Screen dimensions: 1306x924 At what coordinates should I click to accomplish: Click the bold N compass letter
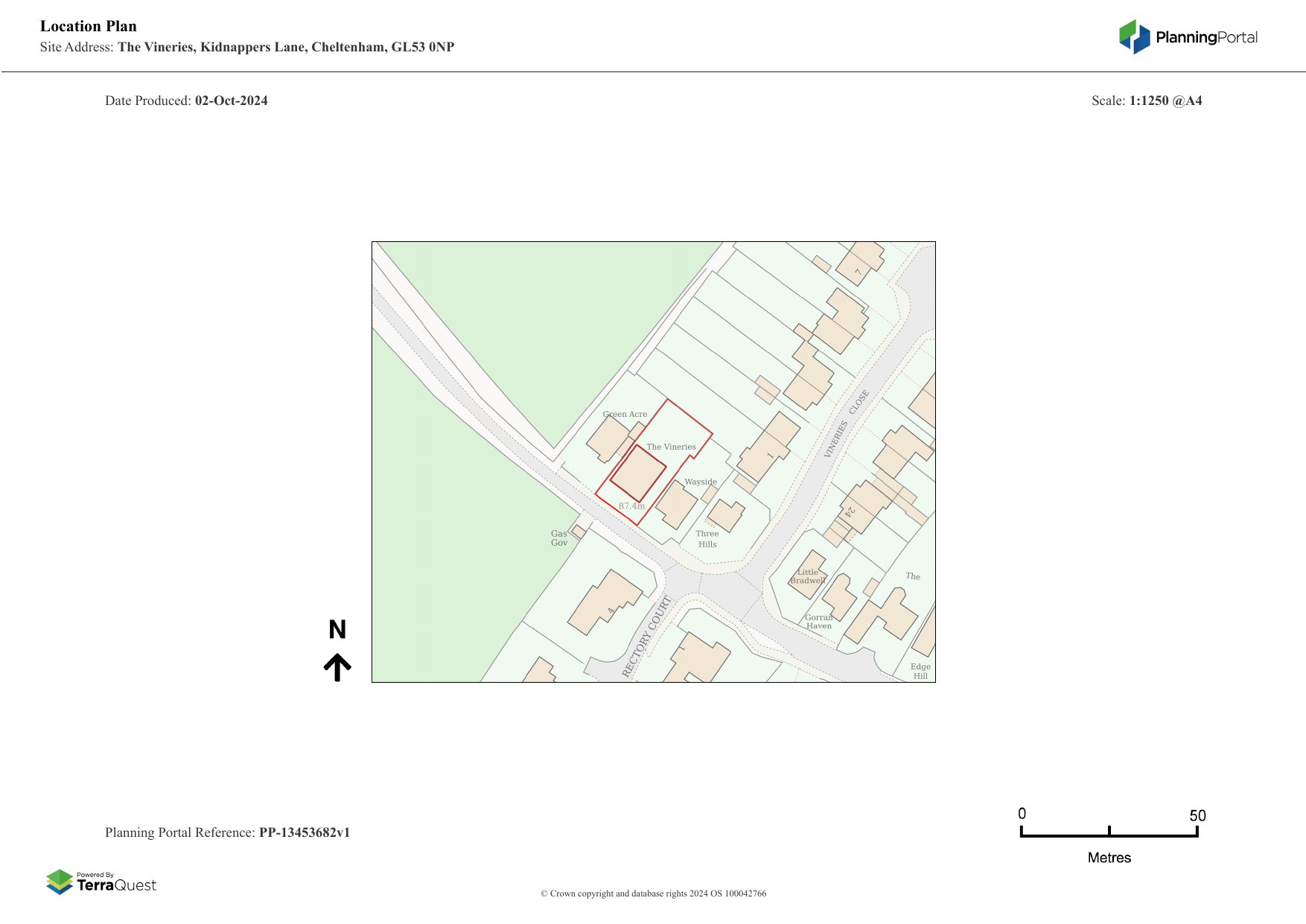click(x=337, y=630)
